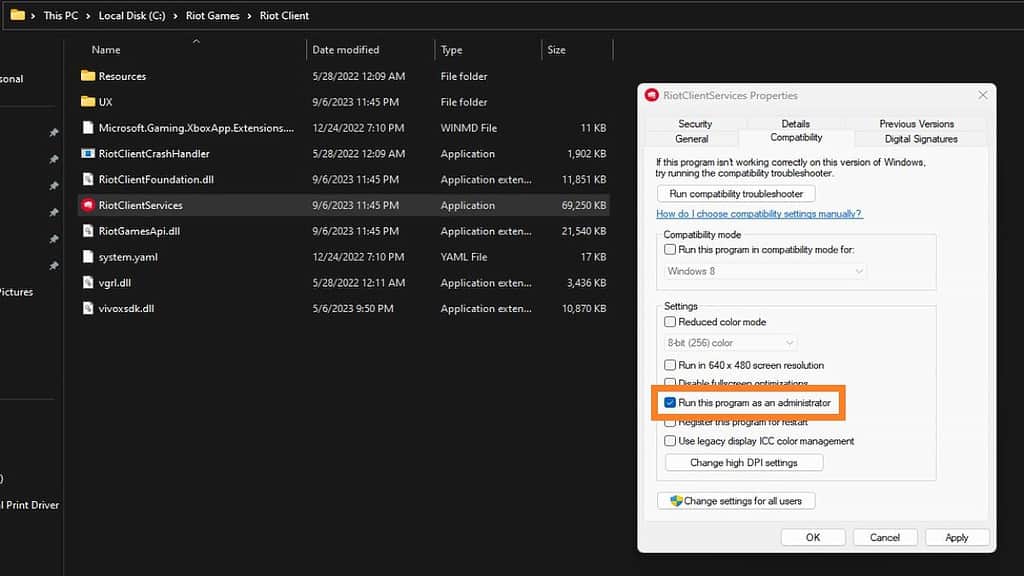Click the Resources folder icon
The width and height of the screenshot is (1024, 576).
click(x=88, y=76)
